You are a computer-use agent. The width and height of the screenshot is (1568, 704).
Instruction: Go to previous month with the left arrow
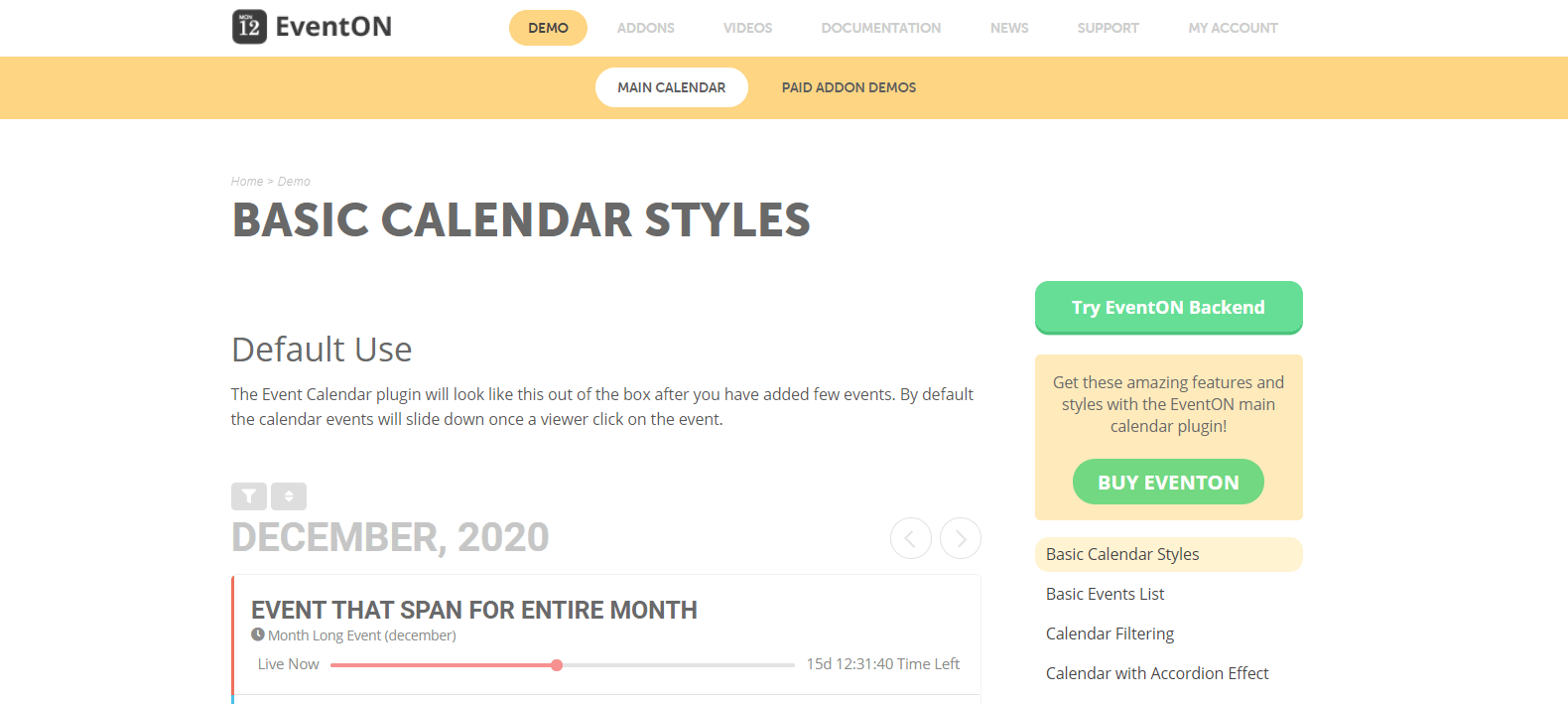911,537
